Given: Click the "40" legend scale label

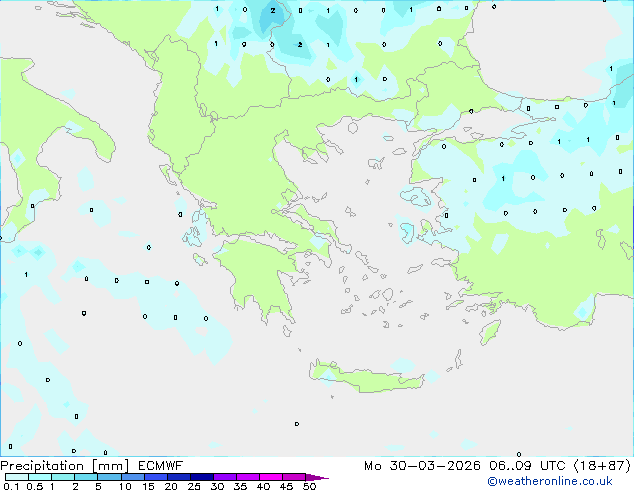Looking at the screenshot, I should [263, 486].
